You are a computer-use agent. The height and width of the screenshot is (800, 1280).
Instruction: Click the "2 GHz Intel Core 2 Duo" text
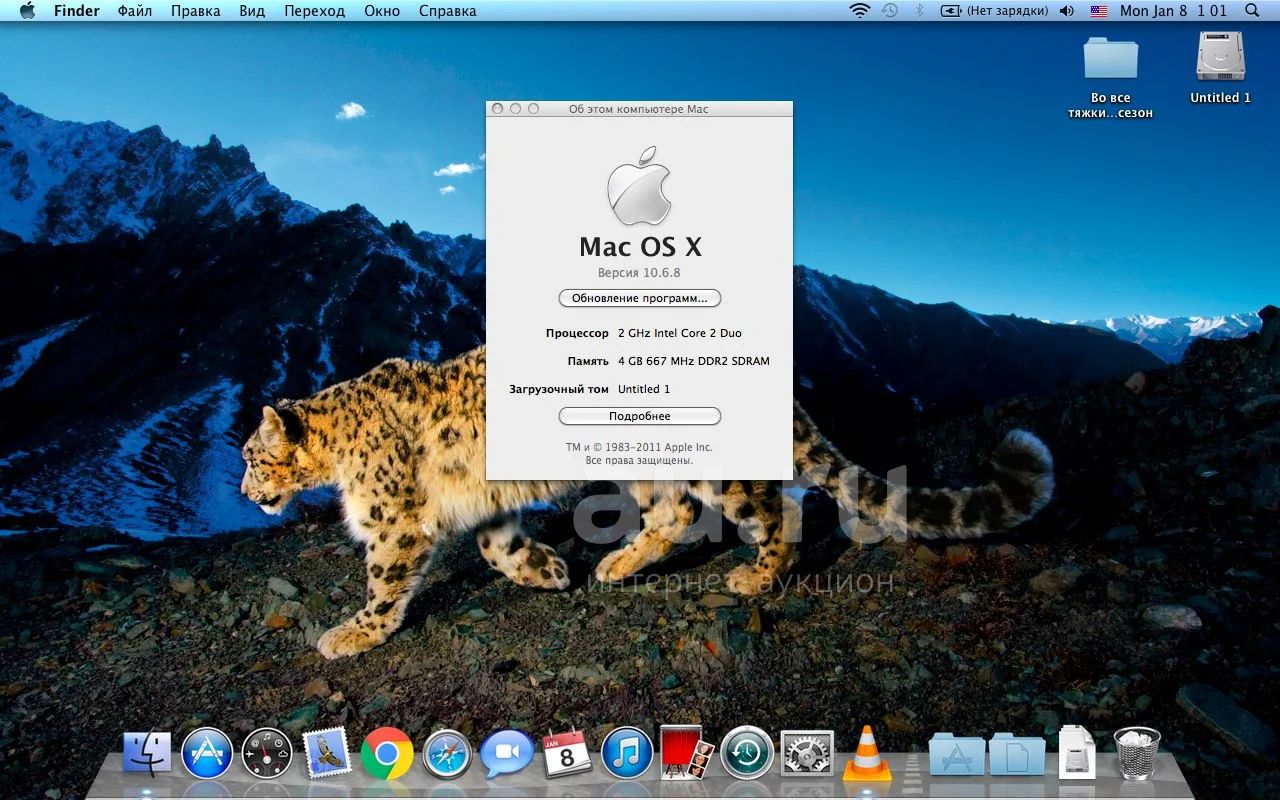coord(680,333)
